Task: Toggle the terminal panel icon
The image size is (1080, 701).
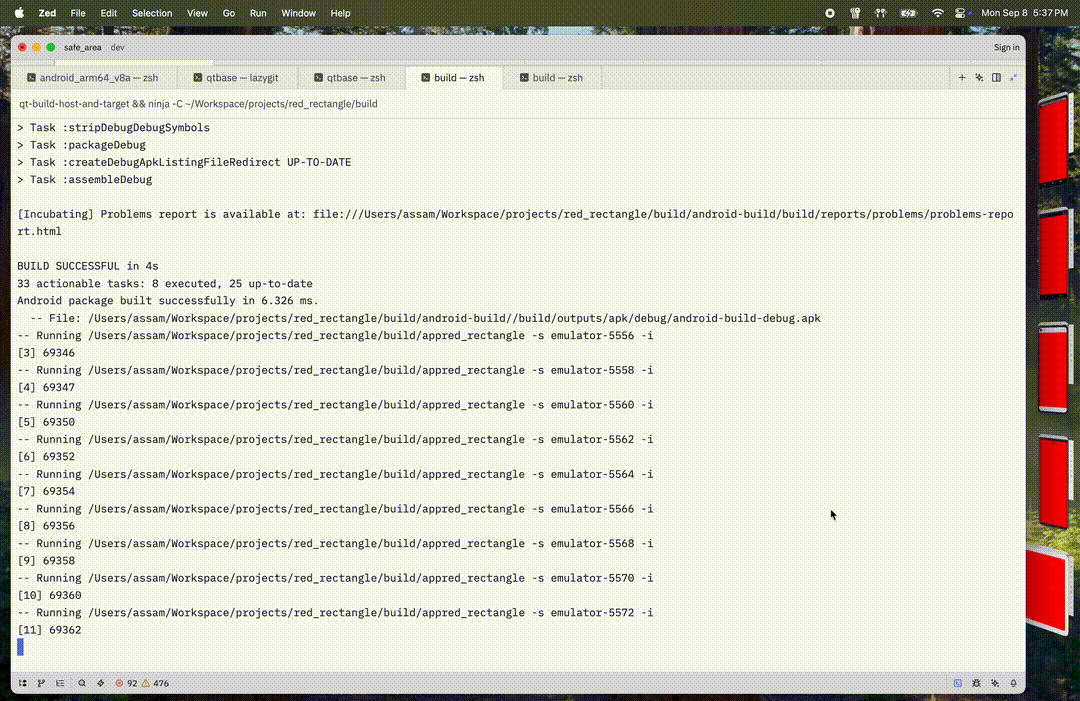Action: pyautogui.click(x=957, y=683)
